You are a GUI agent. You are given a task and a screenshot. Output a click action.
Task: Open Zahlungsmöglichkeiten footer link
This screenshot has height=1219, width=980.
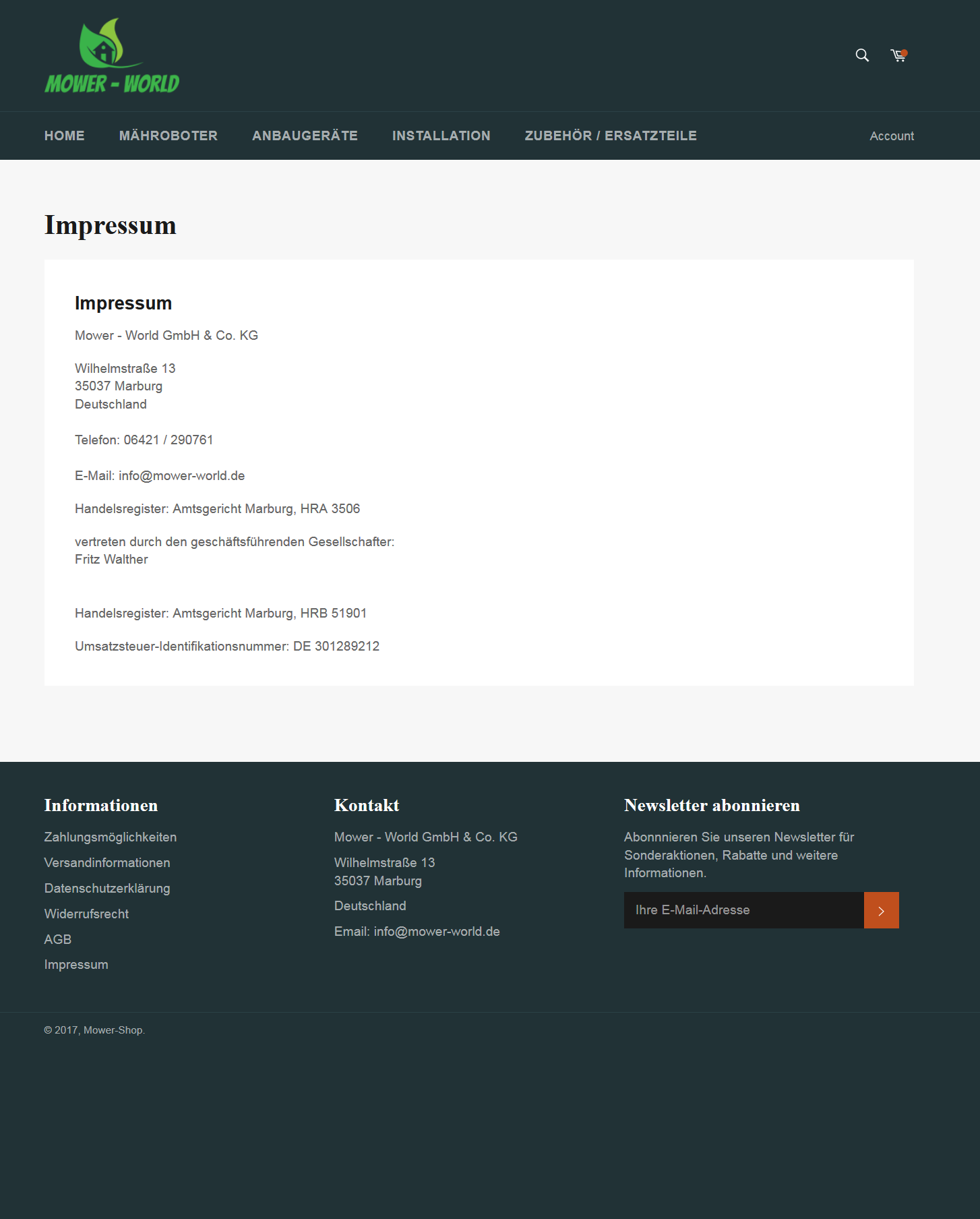pos(111,837)
